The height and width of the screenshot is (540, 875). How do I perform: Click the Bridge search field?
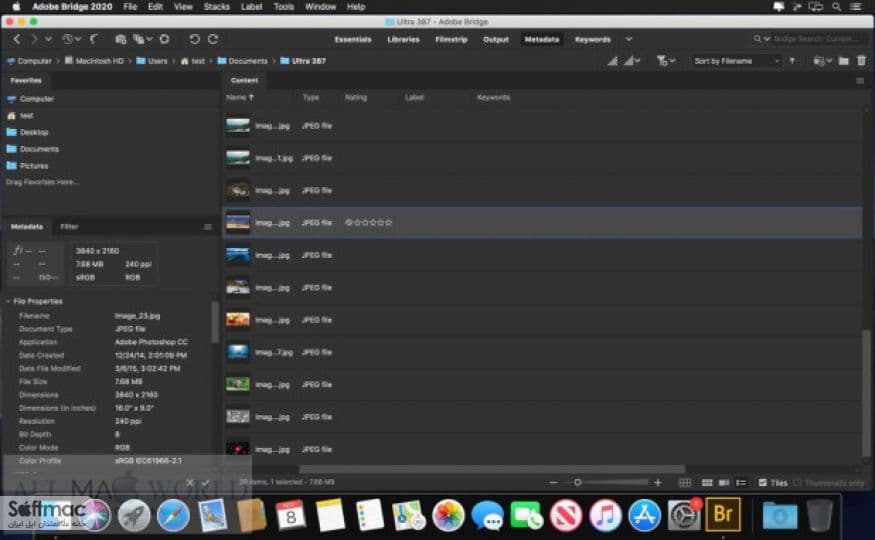(816, 39)
